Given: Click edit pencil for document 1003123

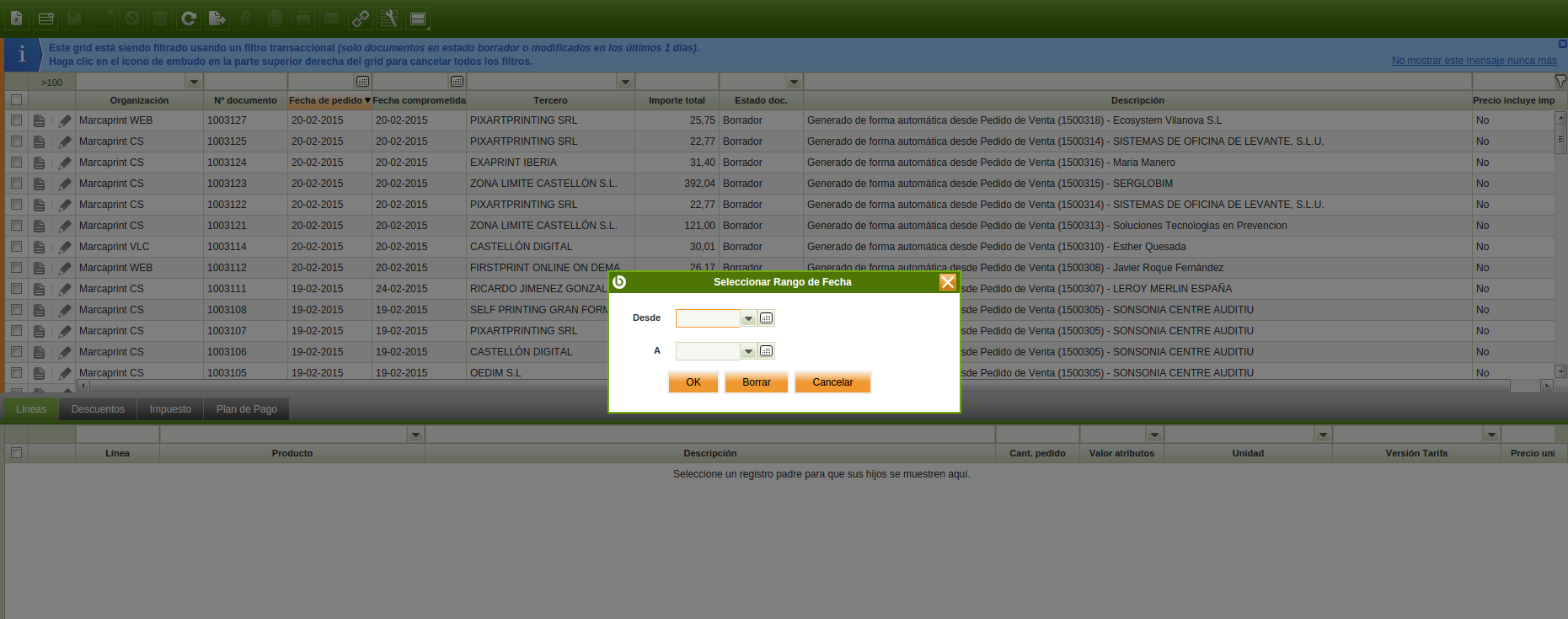Looking at the screenshot, I should click(x=65, y=184).
